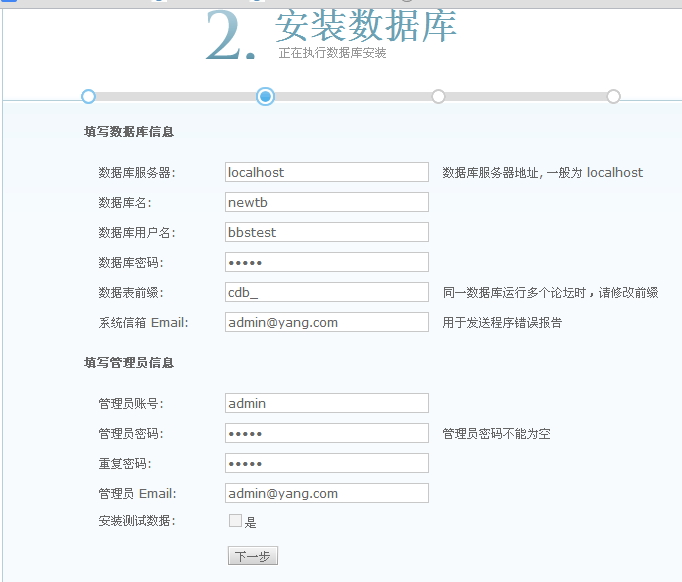
Task: Click the fourth step circle in progress bar
Action: coord(613,96)
